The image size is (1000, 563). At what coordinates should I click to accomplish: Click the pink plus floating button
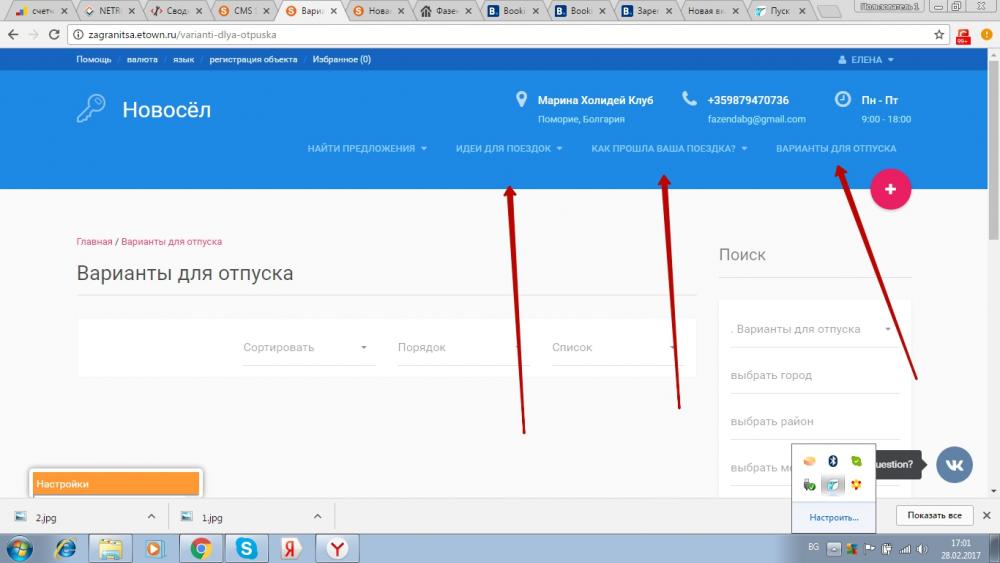890,189
